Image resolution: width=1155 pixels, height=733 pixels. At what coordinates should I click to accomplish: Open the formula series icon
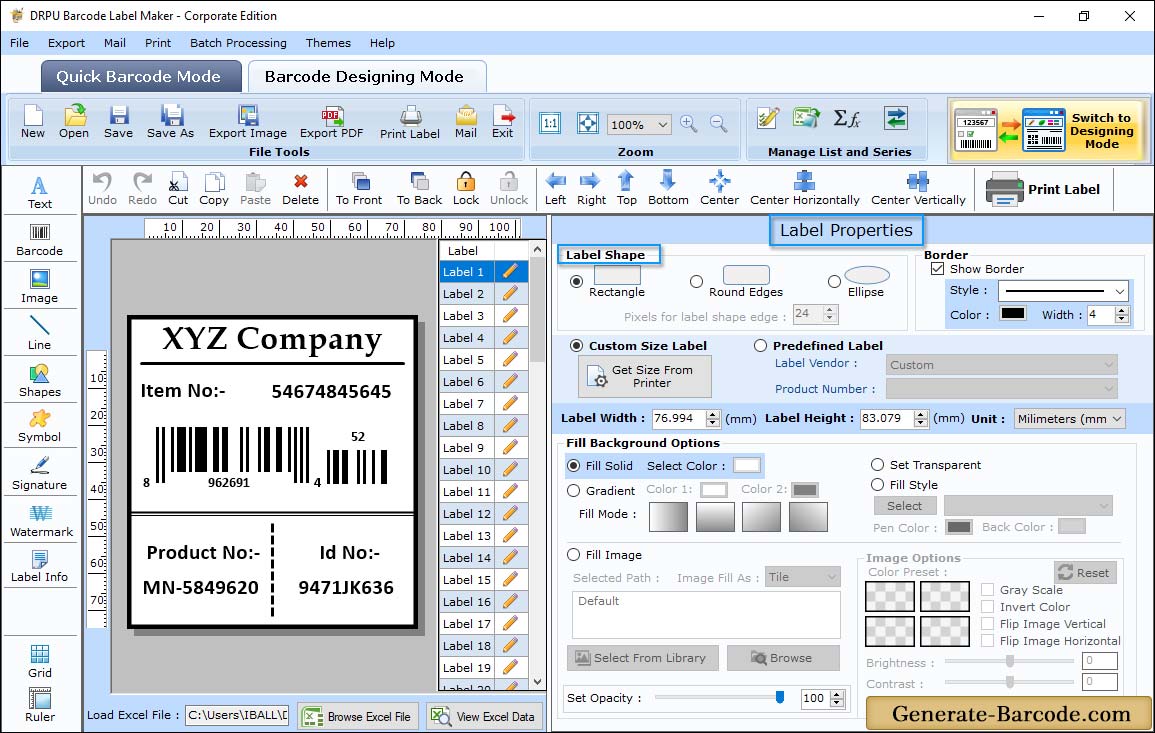[x=846, y=118]
